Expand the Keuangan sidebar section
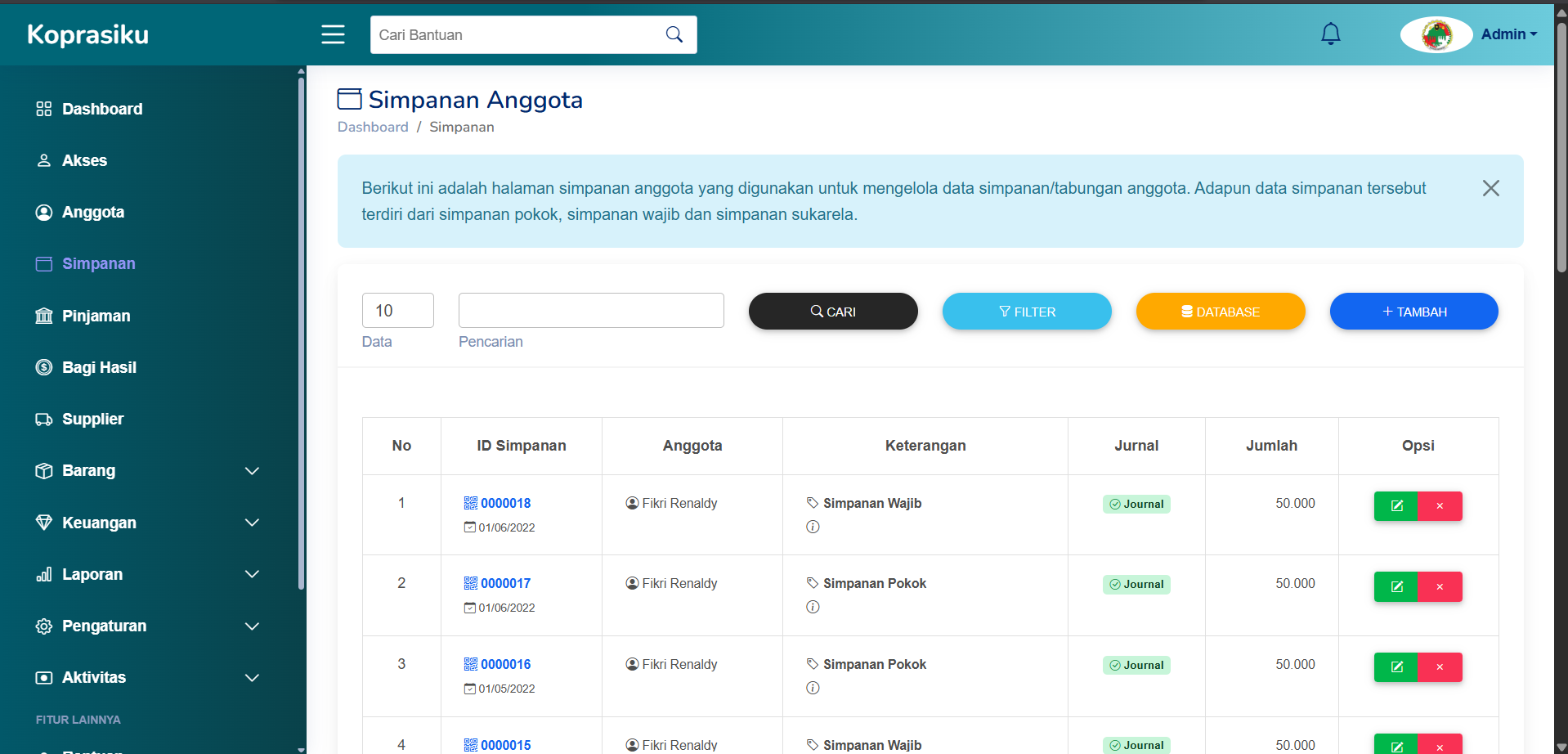 [252, 523]
